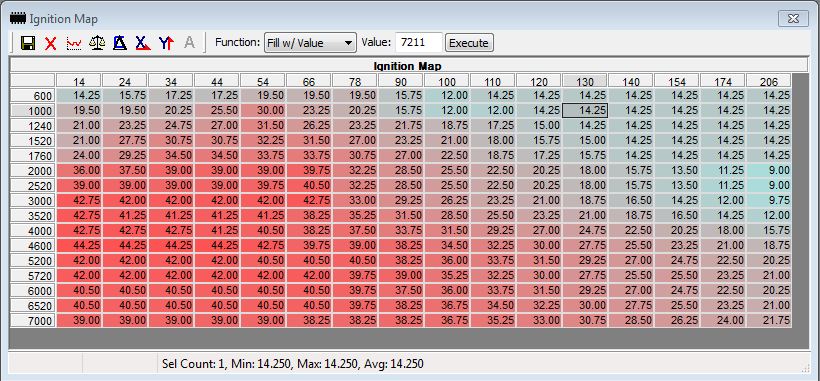This screenshot has height=381, width=820.
Task: Click the greyed-out A icon
Action: coord(189,43)
